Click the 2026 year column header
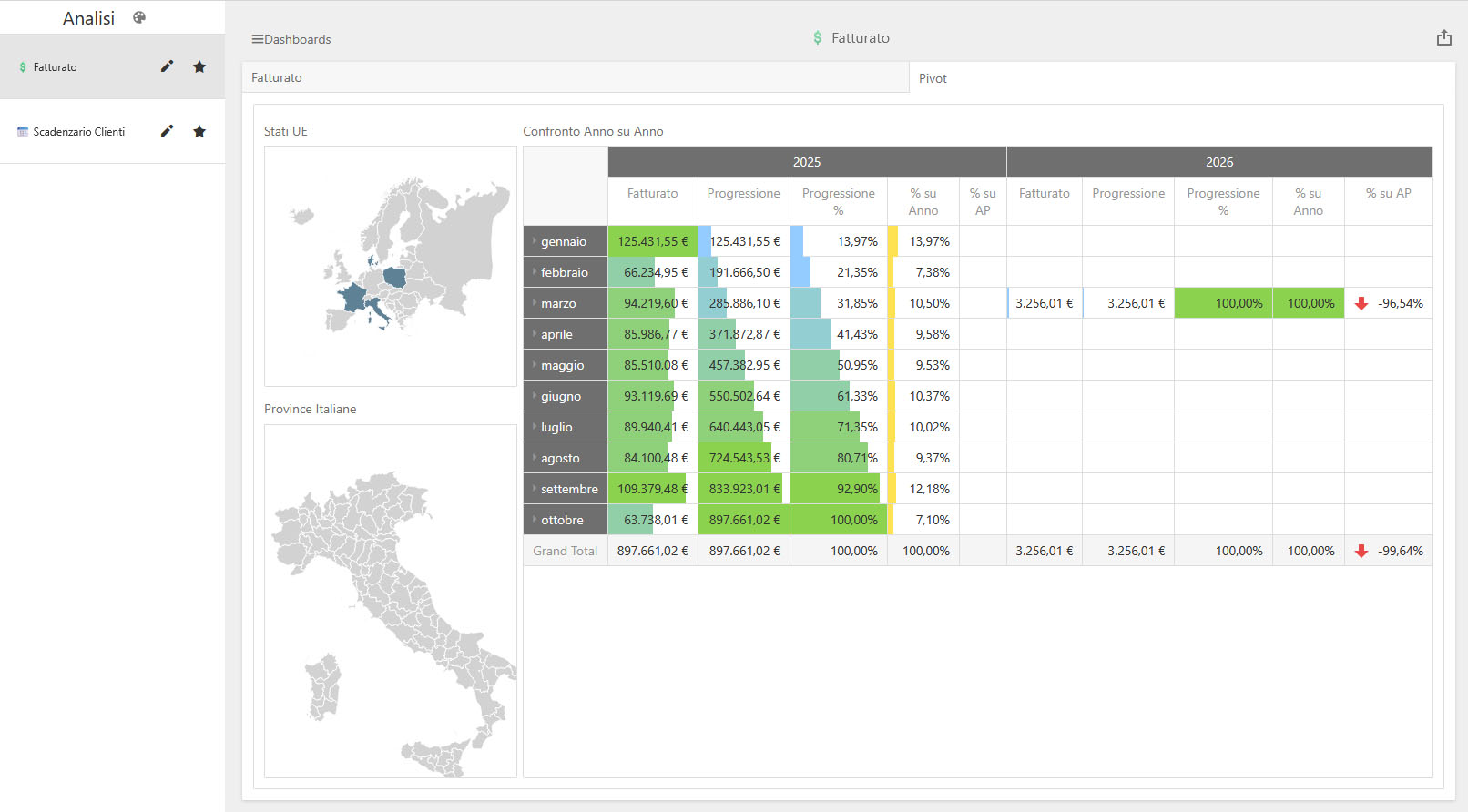This screenshot has height=812, width=1468. pyautogui.click(x=1219, y=162)
